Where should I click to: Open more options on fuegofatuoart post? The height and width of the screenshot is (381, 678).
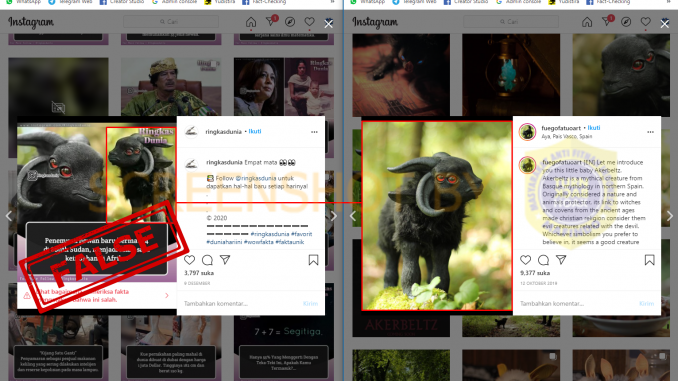650,132
